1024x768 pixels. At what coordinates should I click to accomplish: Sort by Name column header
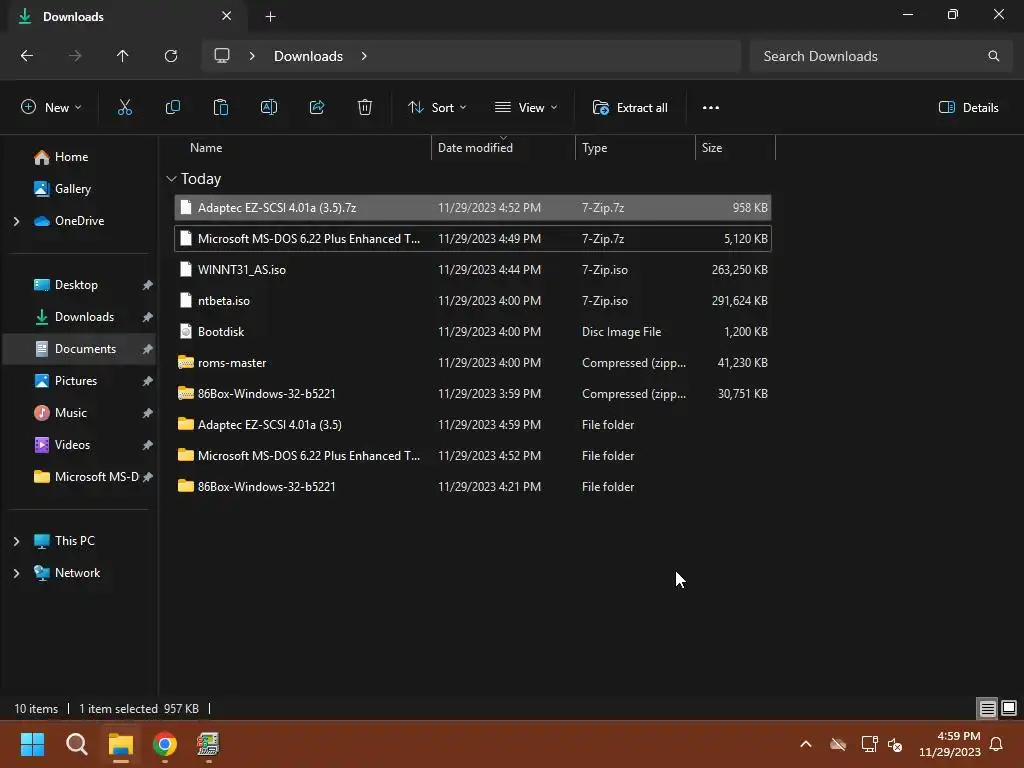(206, 148)
